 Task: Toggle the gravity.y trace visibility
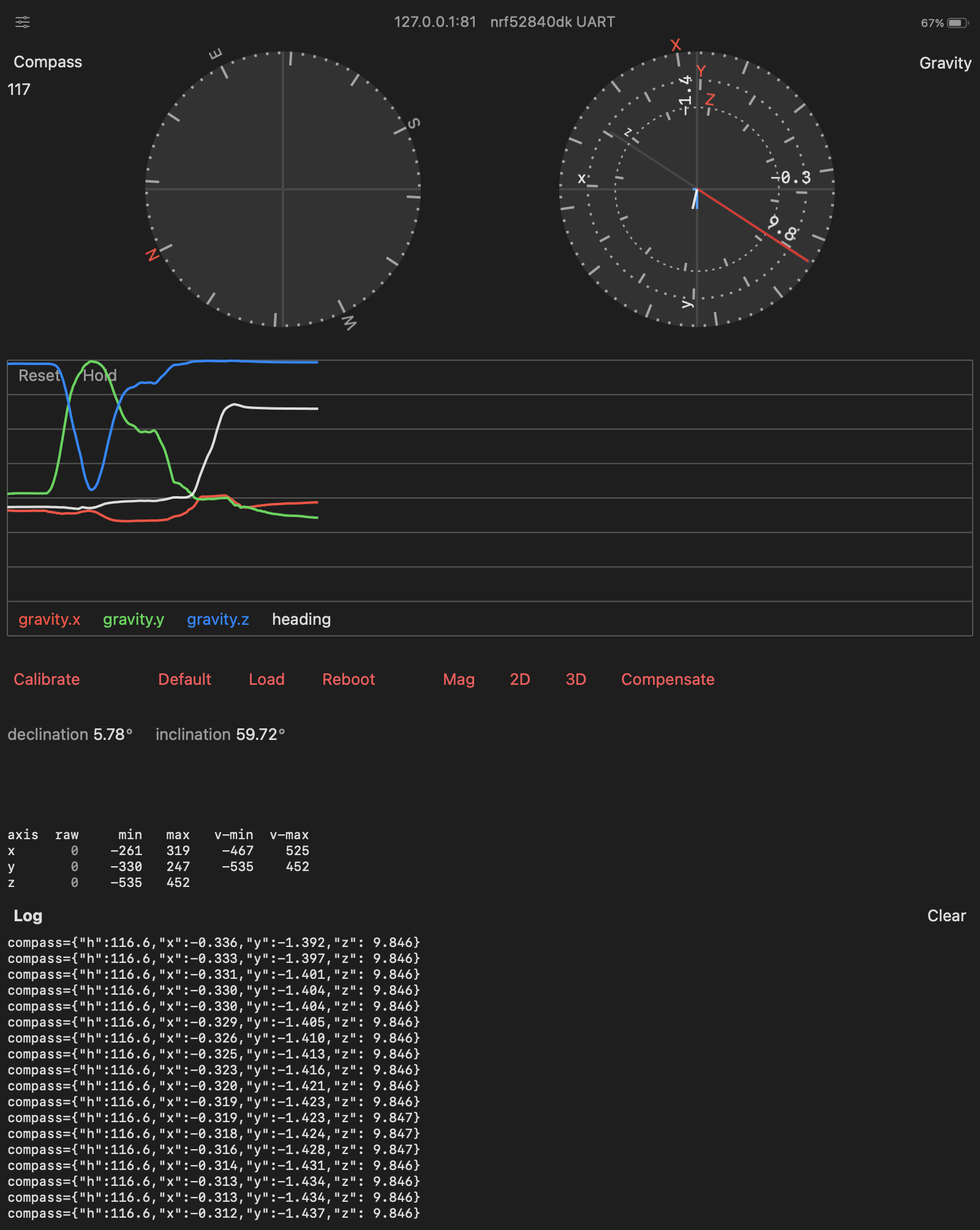pyautogui.click(x=133, y=620)
